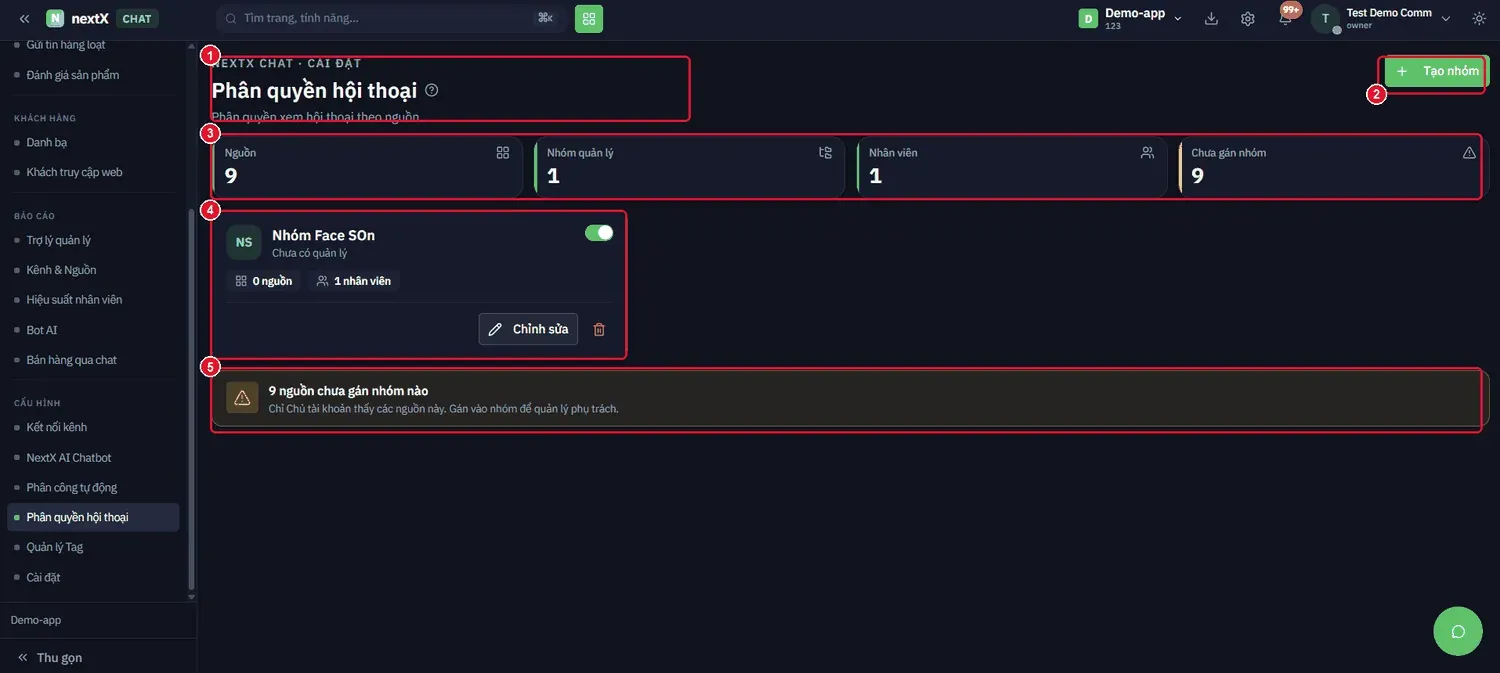Image resolution: width=1500 pixels, height=673 pixels.
Task: Open settings gear icon in header
Action: pyautogui.click(x=1248, y=18)
